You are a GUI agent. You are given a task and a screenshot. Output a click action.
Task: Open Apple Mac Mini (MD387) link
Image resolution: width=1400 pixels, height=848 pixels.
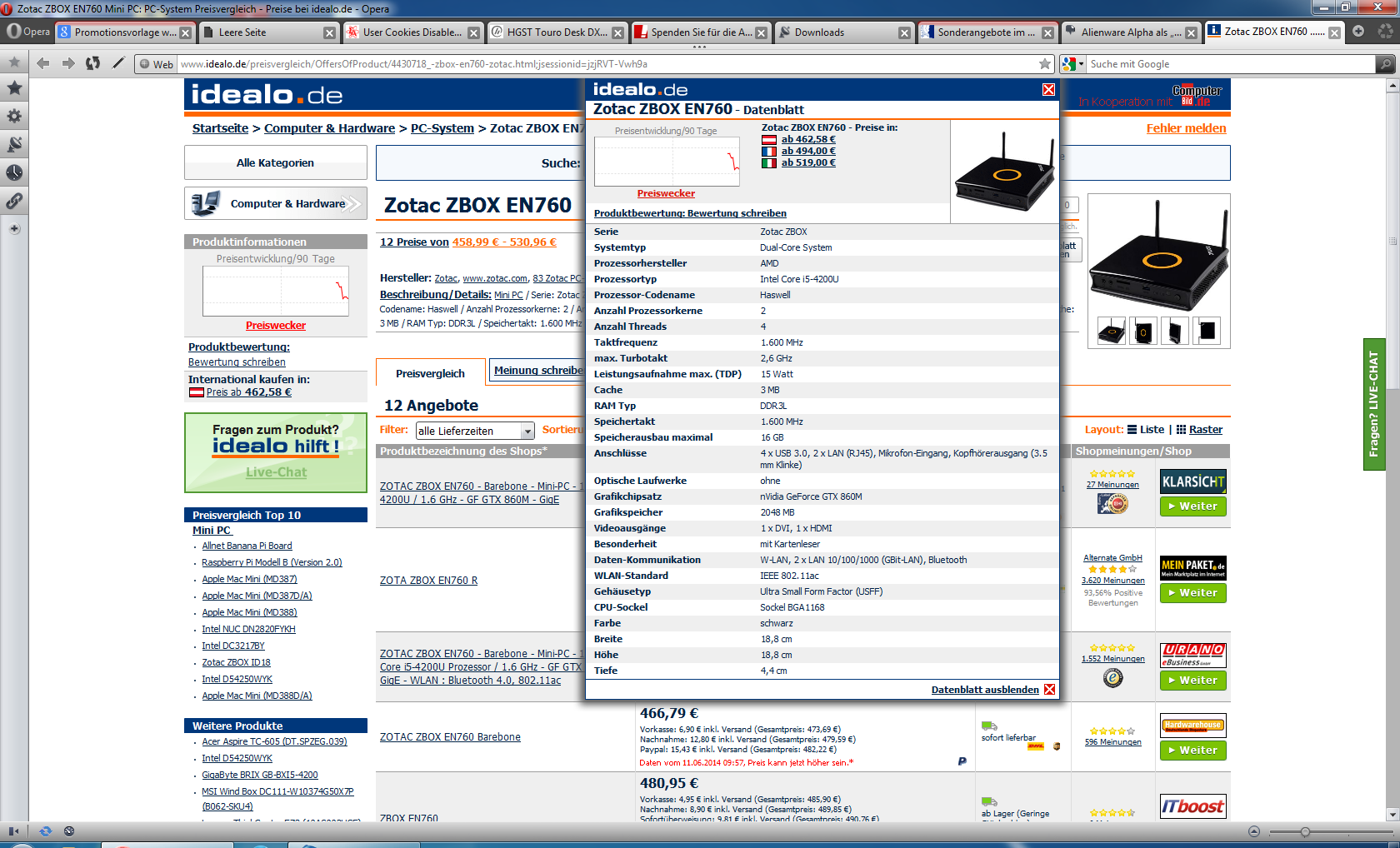(249, 579)
